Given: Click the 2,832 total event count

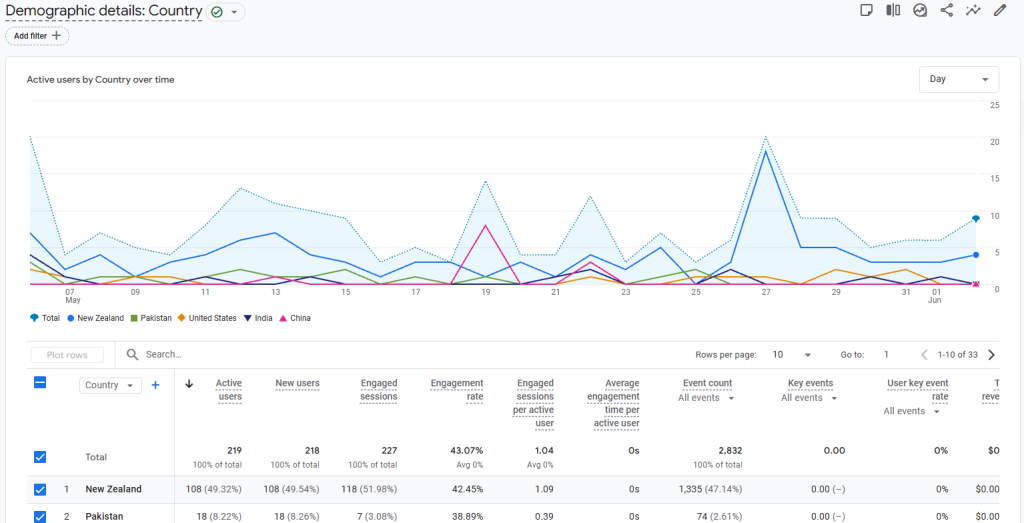Looking at the screenshot, I should pyautogui.click(x=729, y=451).
